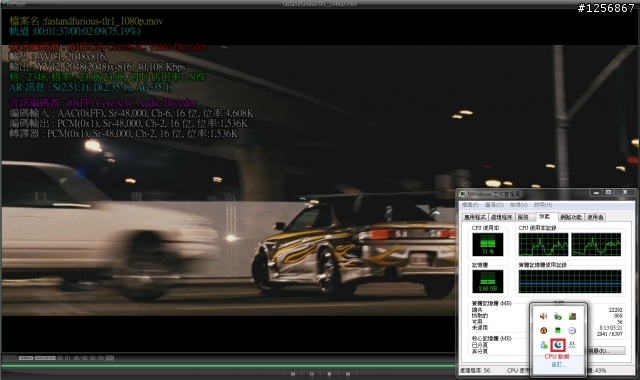Minimize the Windows Task Manager window
This screenshot has height=380, width=640.
tap(596, 192)
